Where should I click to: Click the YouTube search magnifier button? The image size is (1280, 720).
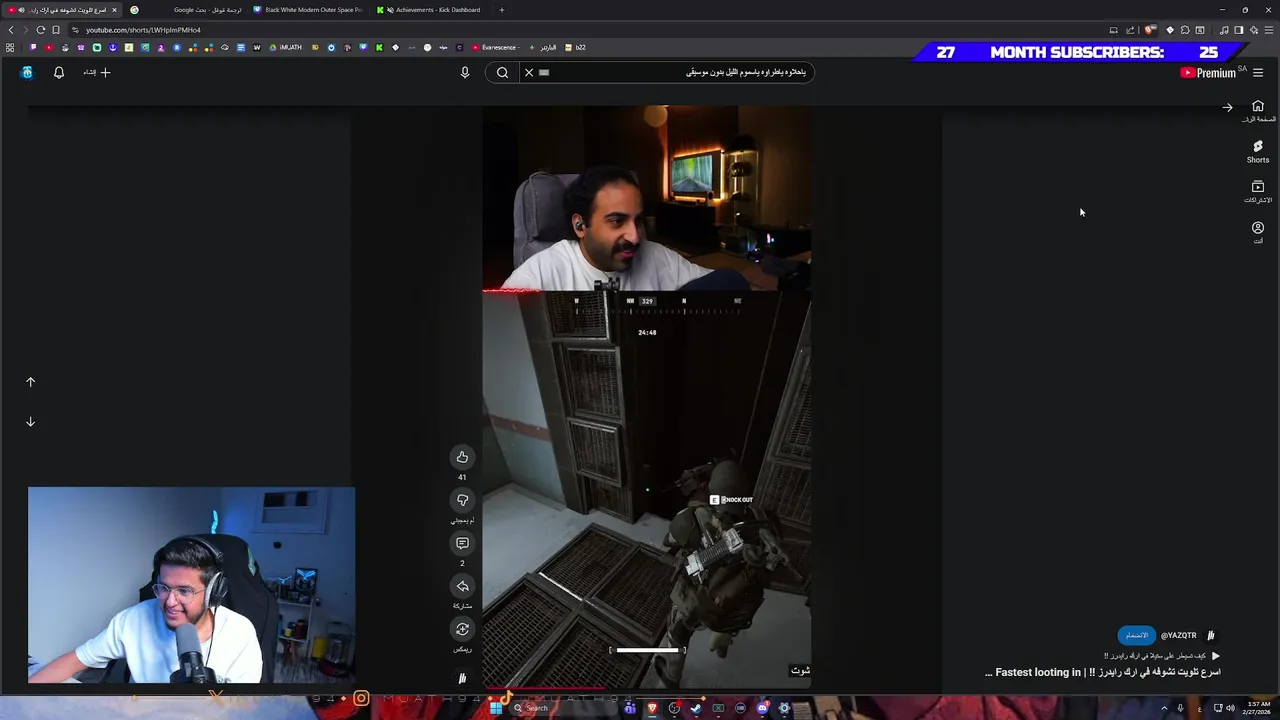503,72
